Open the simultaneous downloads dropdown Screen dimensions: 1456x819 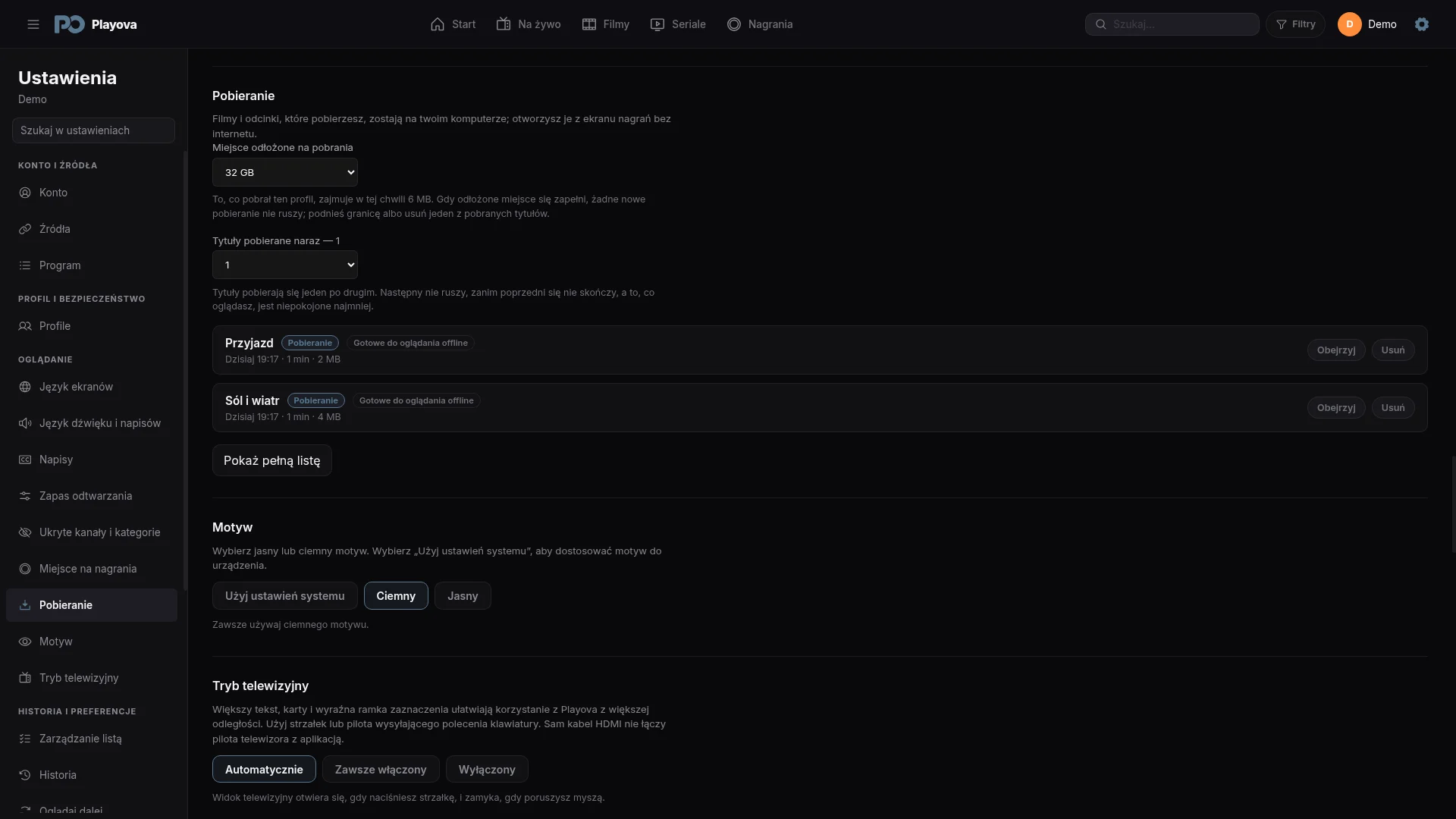(x=285, y=265)
